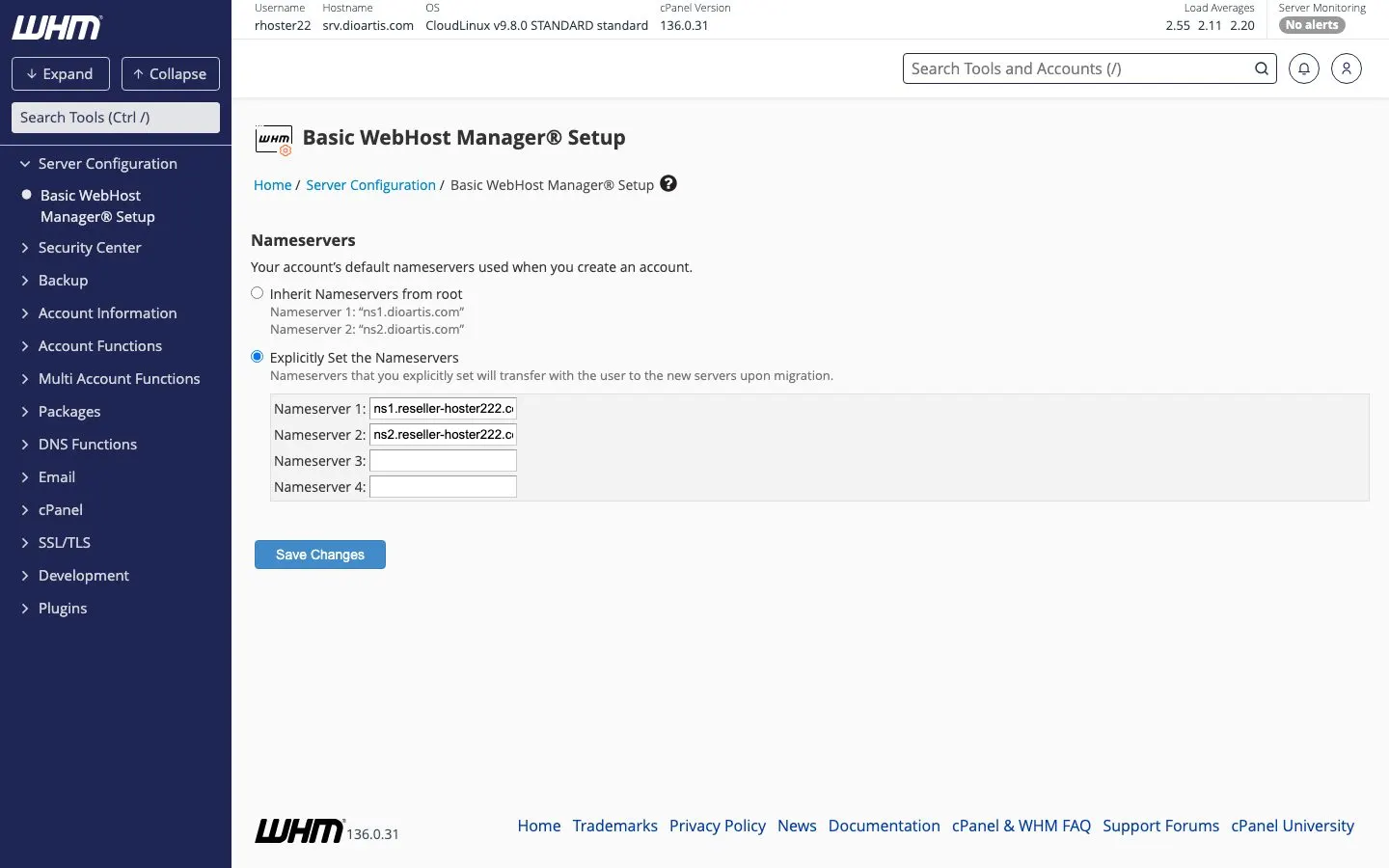Open the cPanel University footer link
The height and width of the screenshot is (868, 1389).
[1293, 826]
